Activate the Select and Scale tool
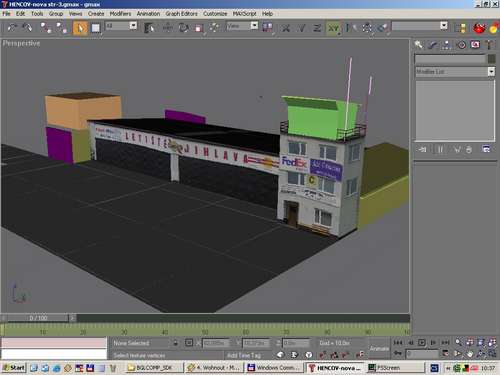This screenshot has width=500, height=375. [x=199, y=28]
